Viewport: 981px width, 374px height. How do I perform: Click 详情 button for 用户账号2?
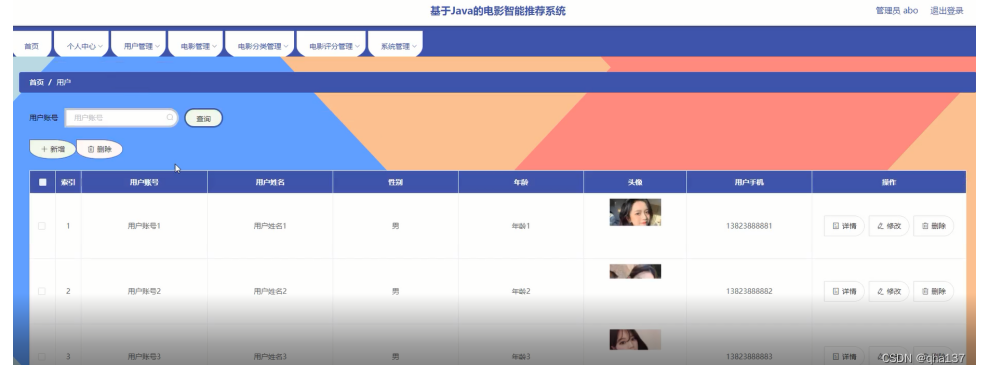[844, 291]
